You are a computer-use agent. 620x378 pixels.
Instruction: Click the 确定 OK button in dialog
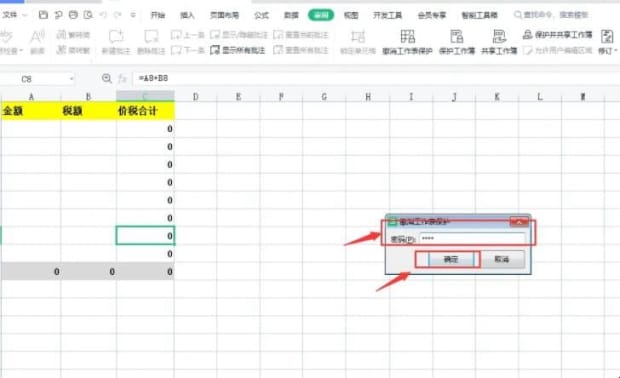coord(451,259)
